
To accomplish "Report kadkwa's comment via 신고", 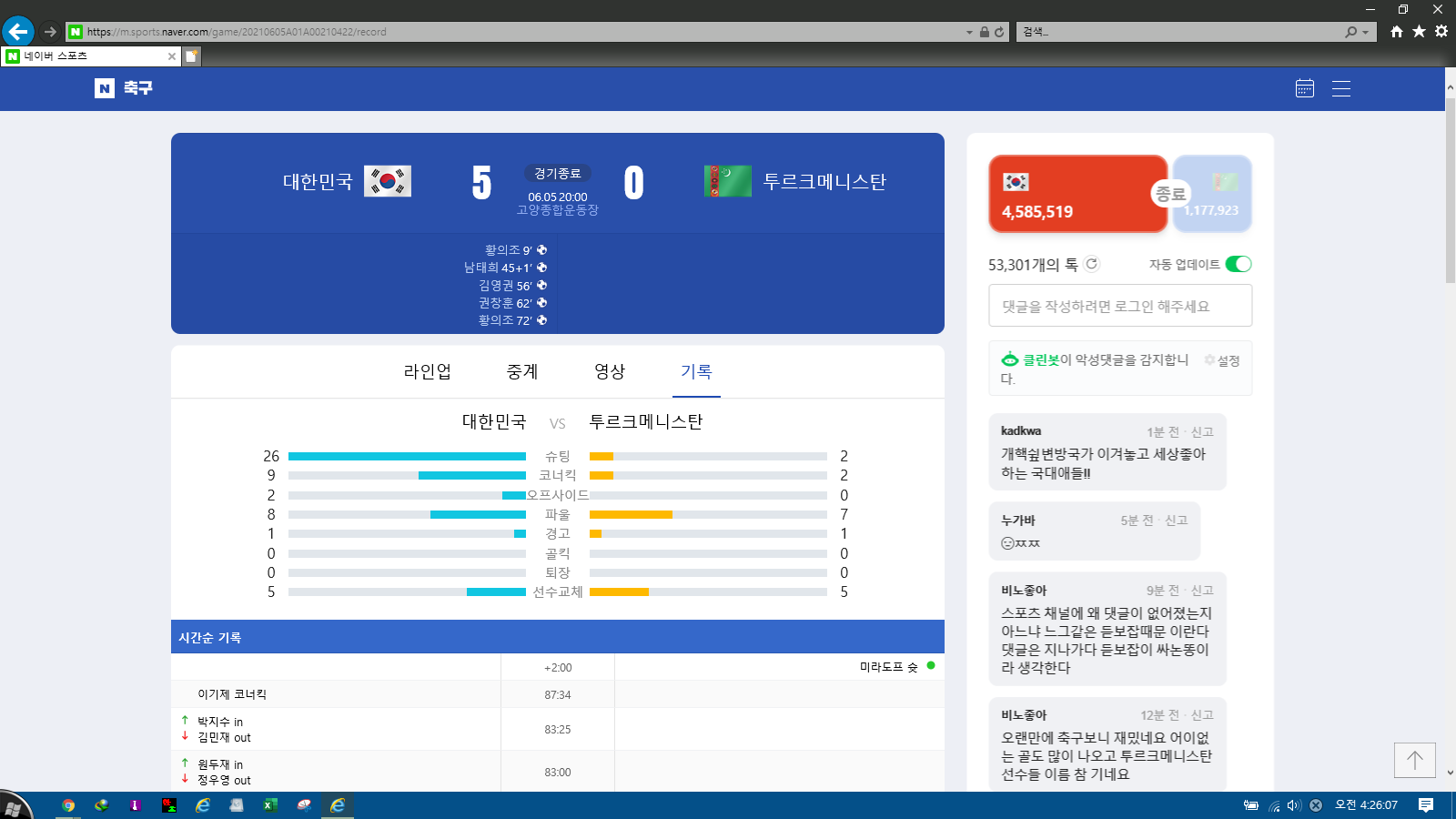I will tap(1202, 432).
